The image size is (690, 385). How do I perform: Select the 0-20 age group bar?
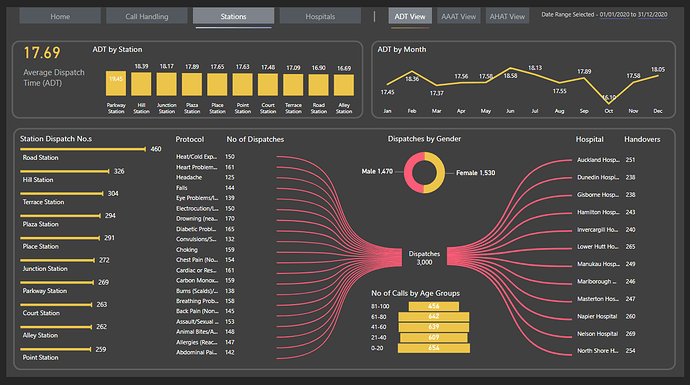[433, 348]
